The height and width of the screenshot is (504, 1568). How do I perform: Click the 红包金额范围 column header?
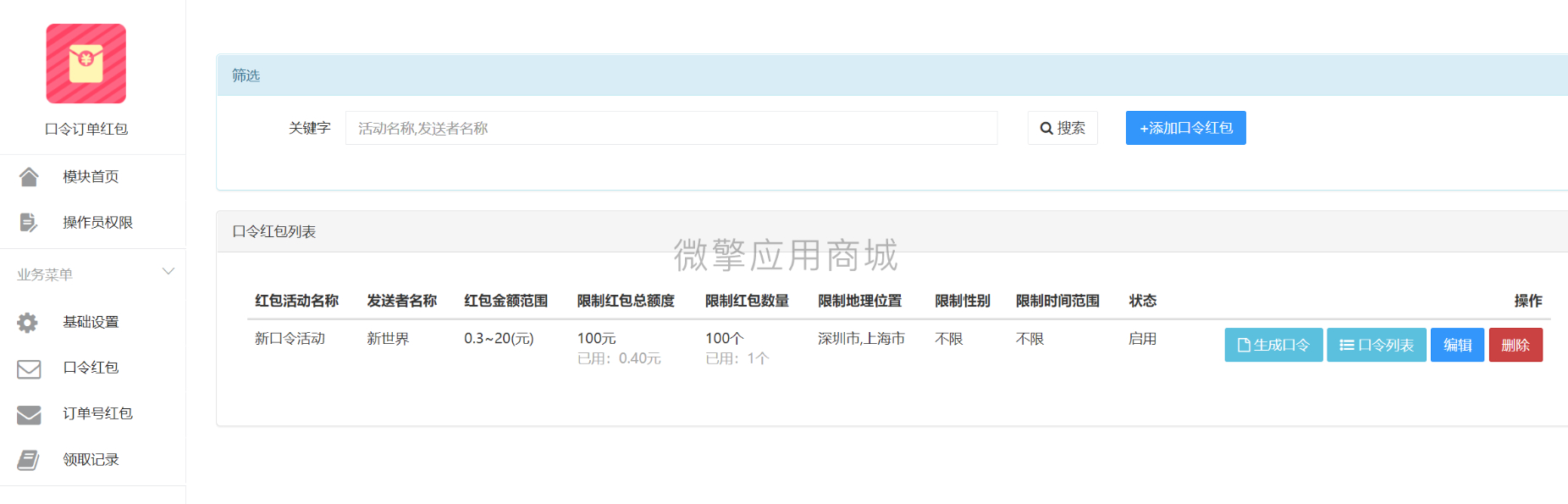tap(505, 301)
